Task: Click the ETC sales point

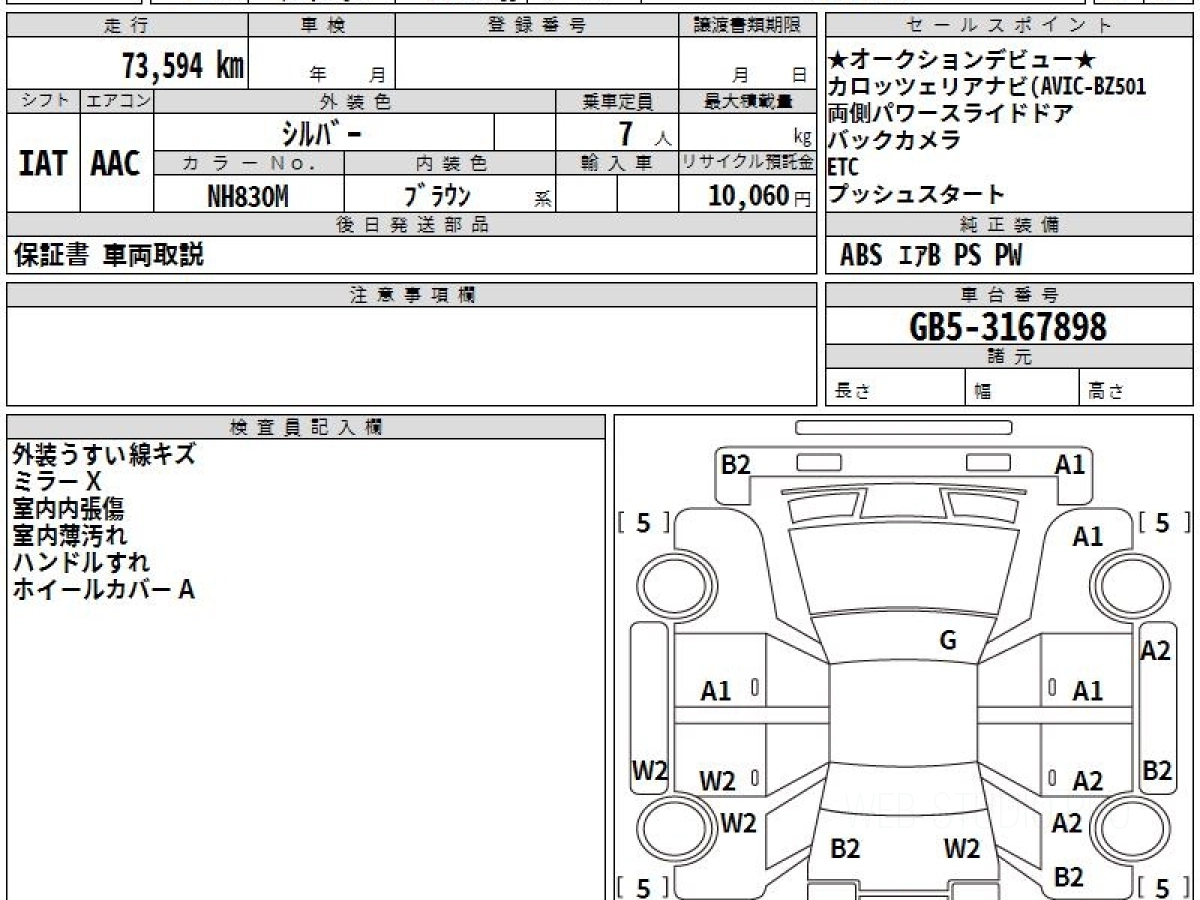Action: coord(843,167)
